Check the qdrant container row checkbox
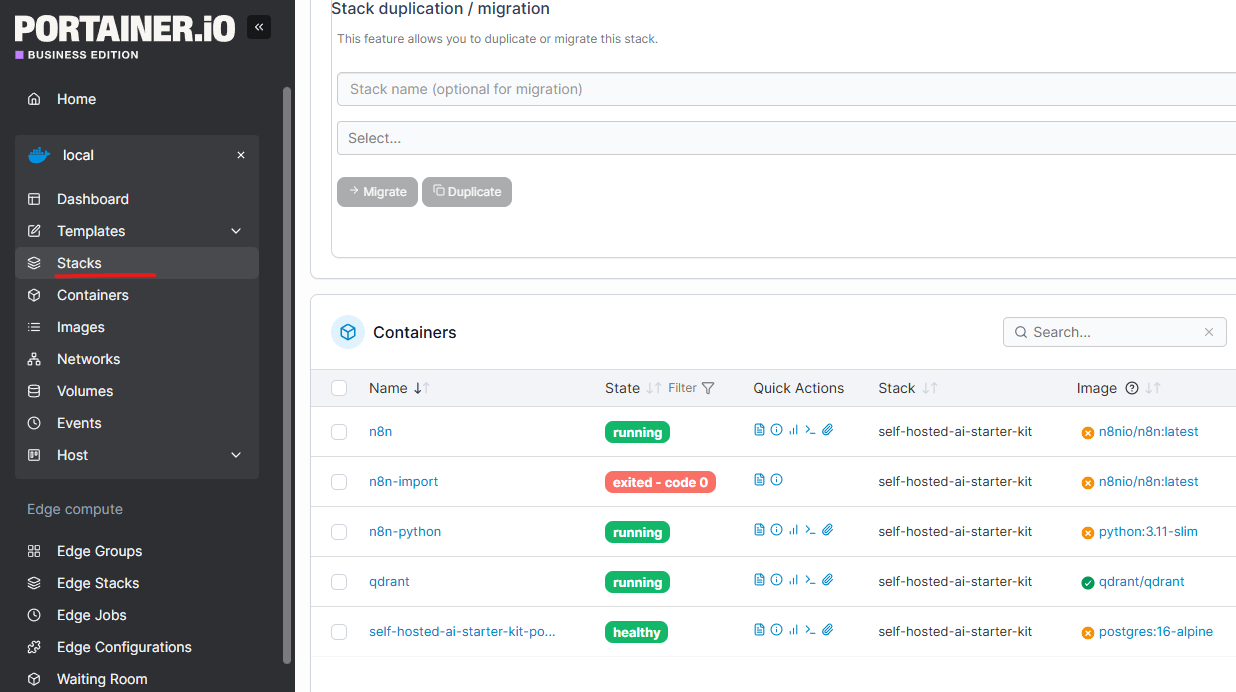 339,581
